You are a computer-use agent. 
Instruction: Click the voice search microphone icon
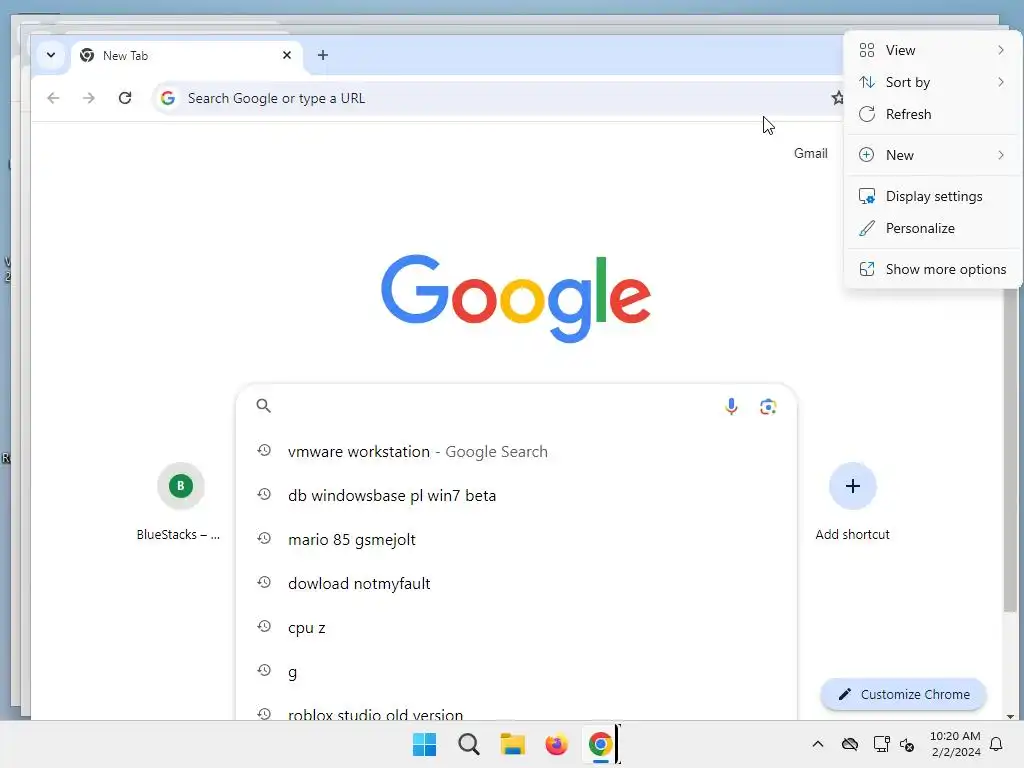(x=731, y=406)
